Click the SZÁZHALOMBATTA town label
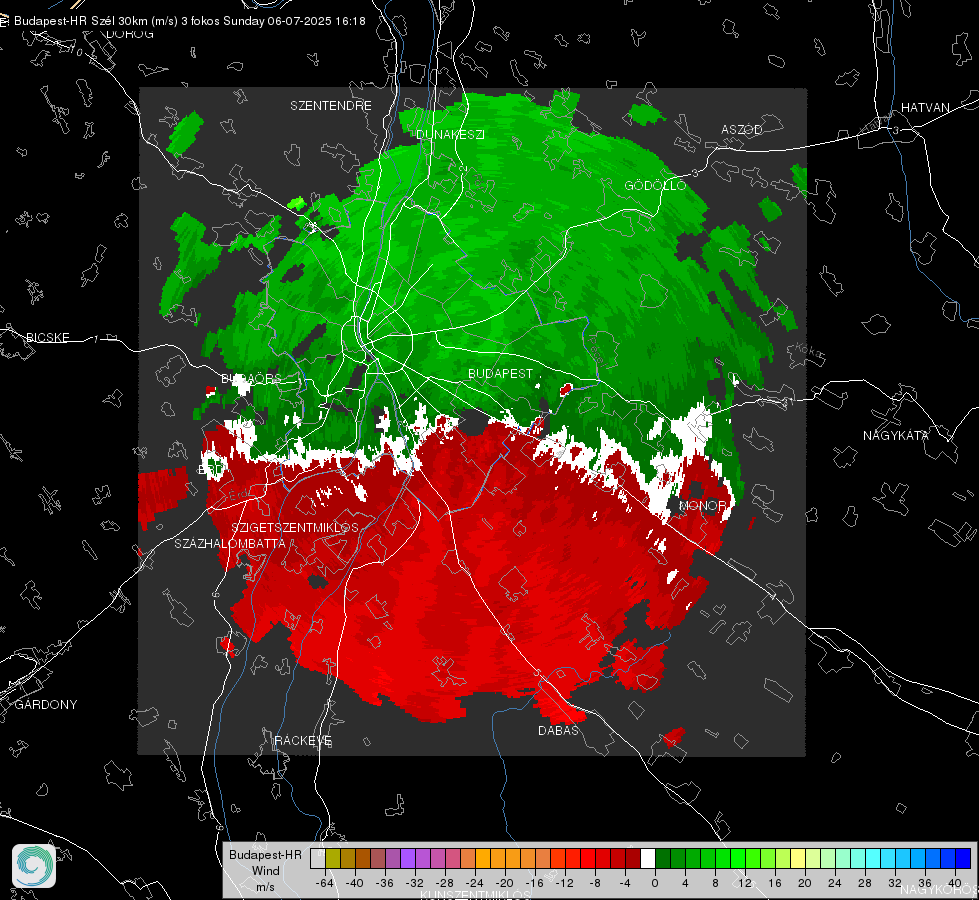The width and height of the screenshot is (979, 900). [230, 543]
